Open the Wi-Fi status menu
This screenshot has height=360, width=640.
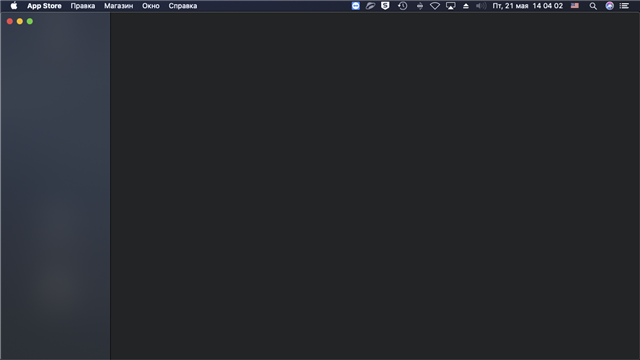point(435,6)
